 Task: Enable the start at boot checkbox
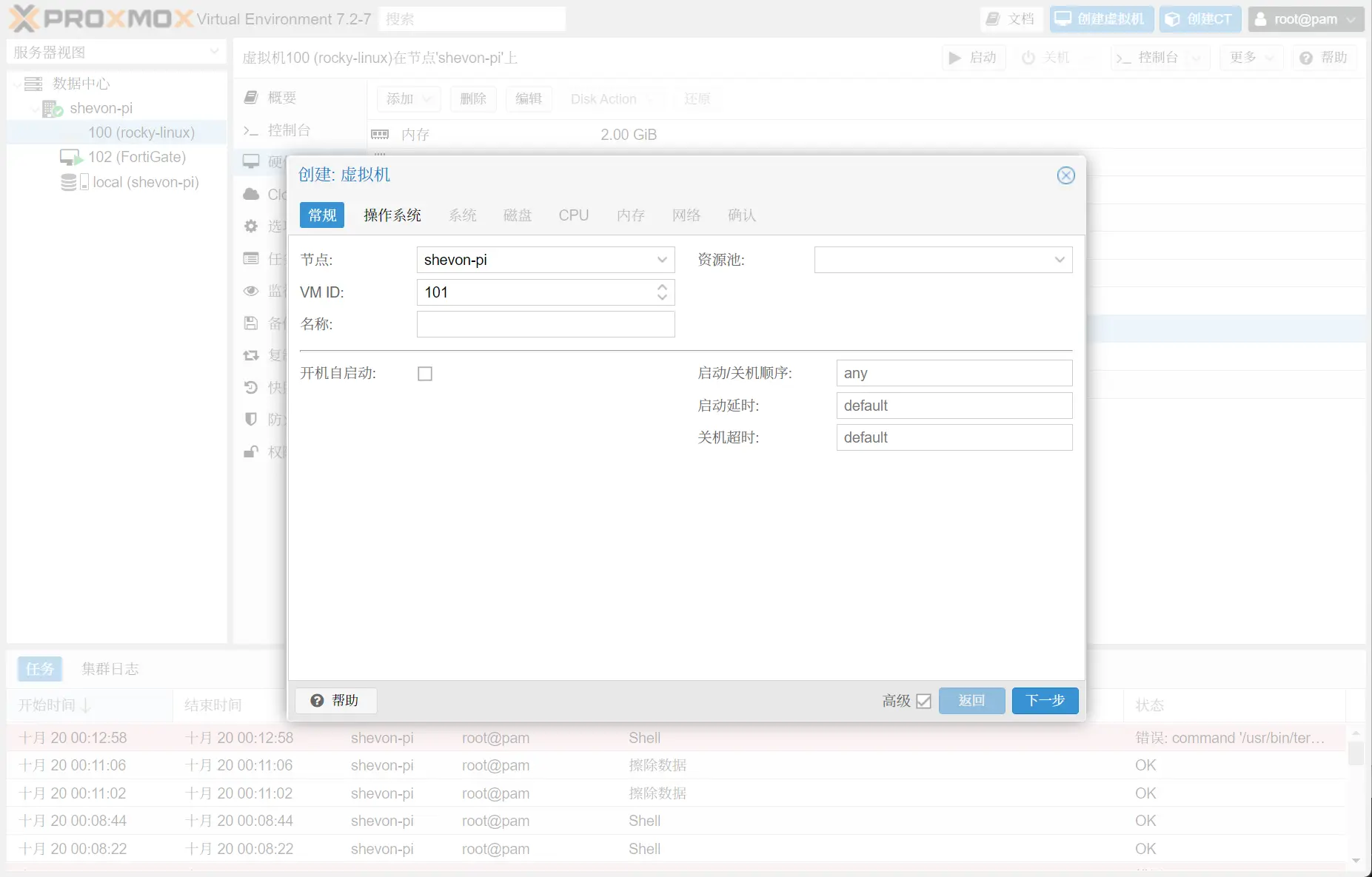coord(425,374)
